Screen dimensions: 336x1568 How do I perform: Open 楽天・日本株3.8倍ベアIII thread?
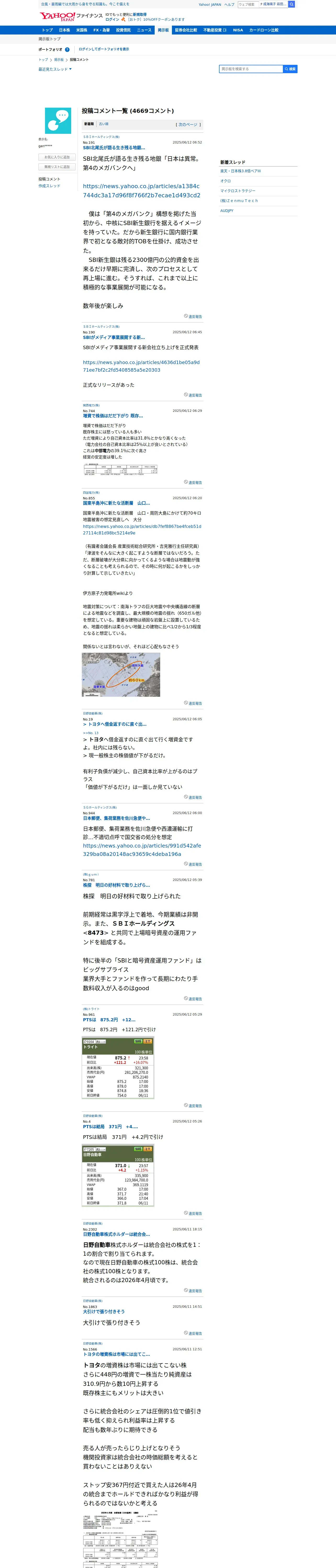click(x=240, y=171)
